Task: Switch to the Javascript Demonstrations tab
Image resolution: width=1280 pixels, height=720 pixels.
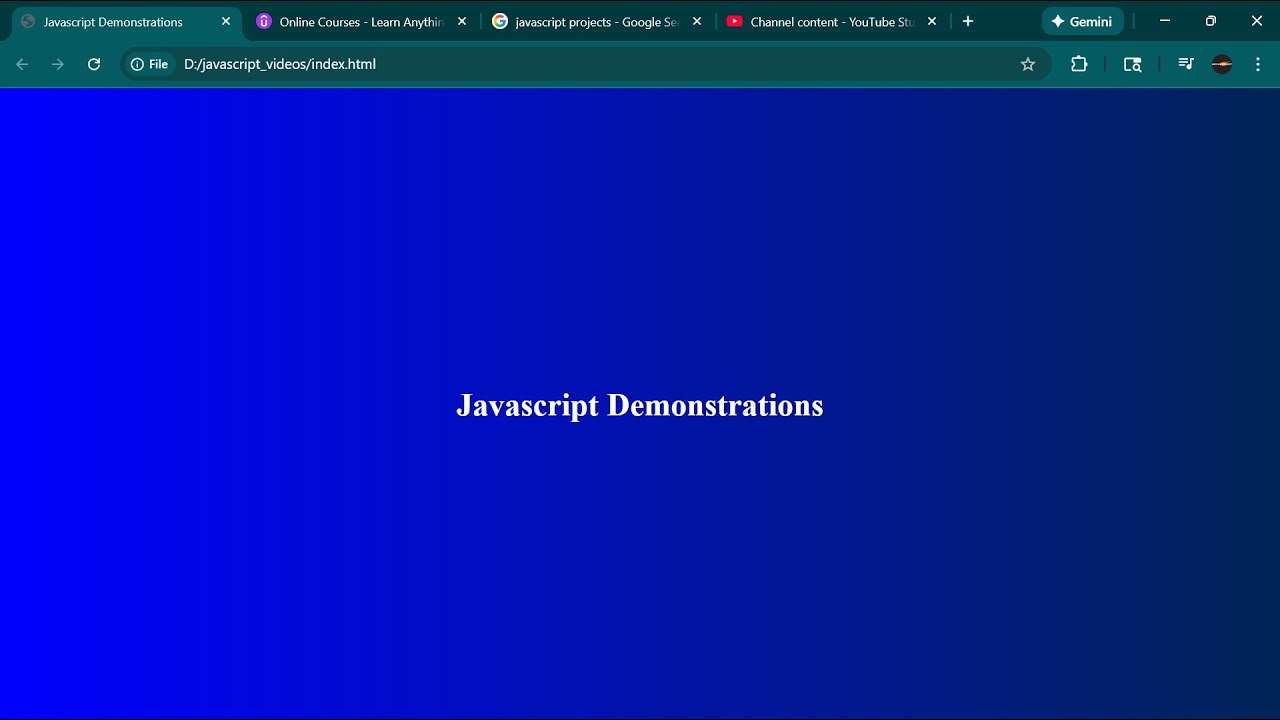Action: coord(125,21)
